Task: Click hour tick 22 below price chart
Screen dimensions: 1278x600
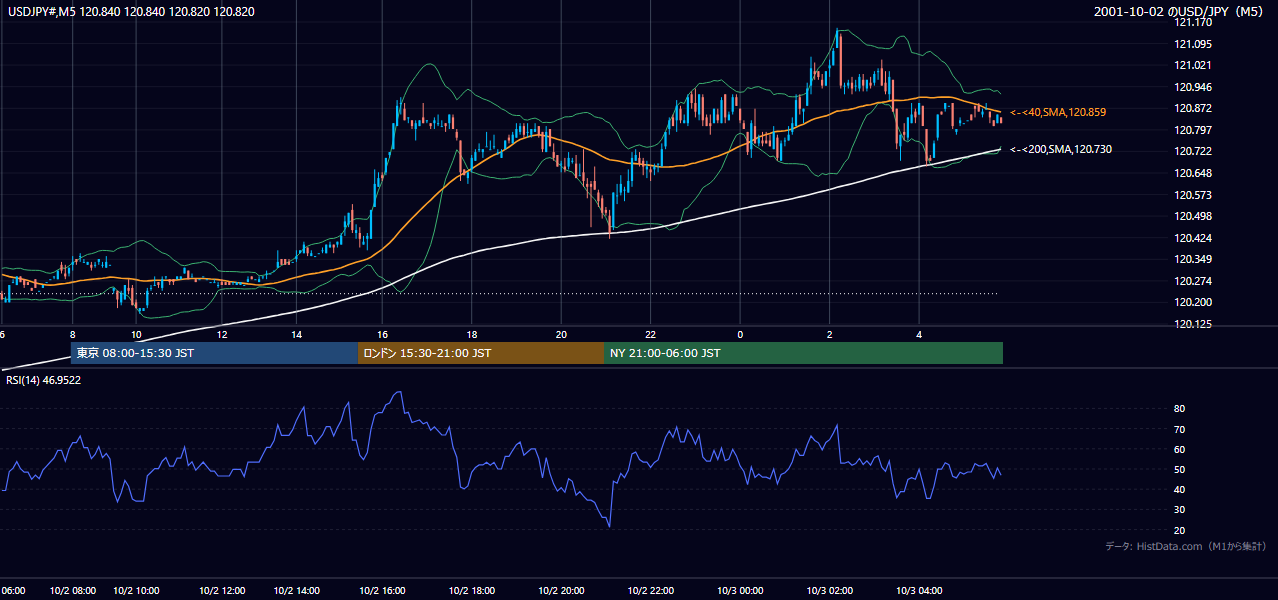Action: tap(650, 334)
